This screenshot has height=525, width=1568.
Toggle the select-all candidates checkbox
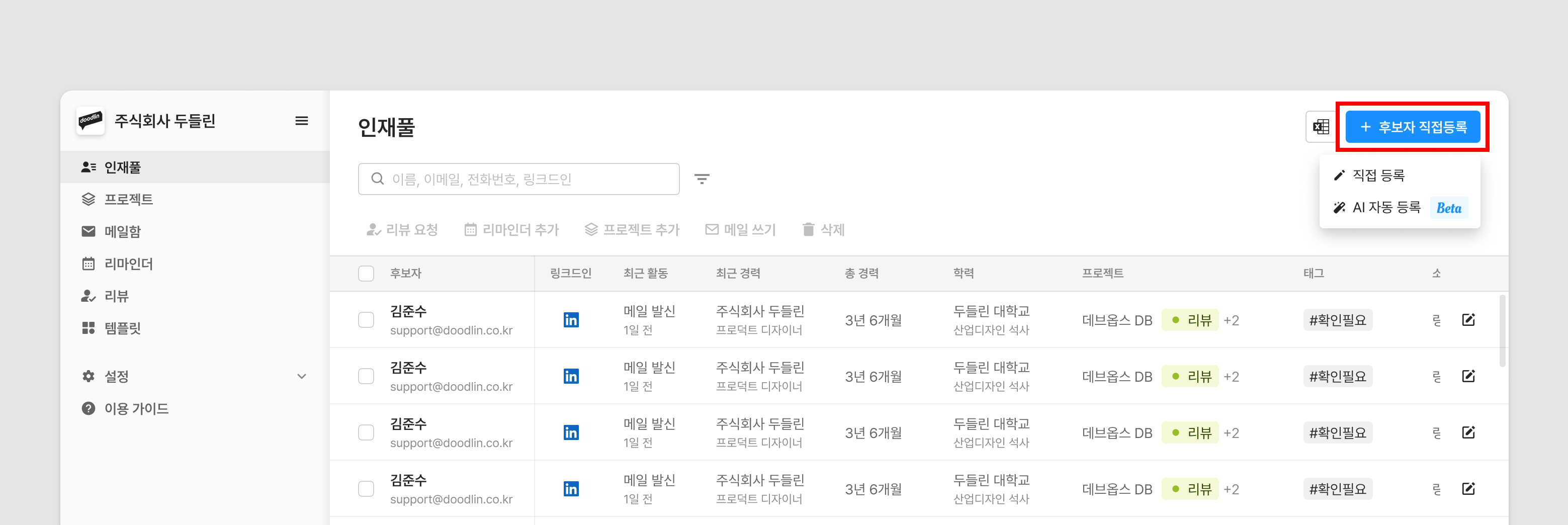(x=366, y=274)
